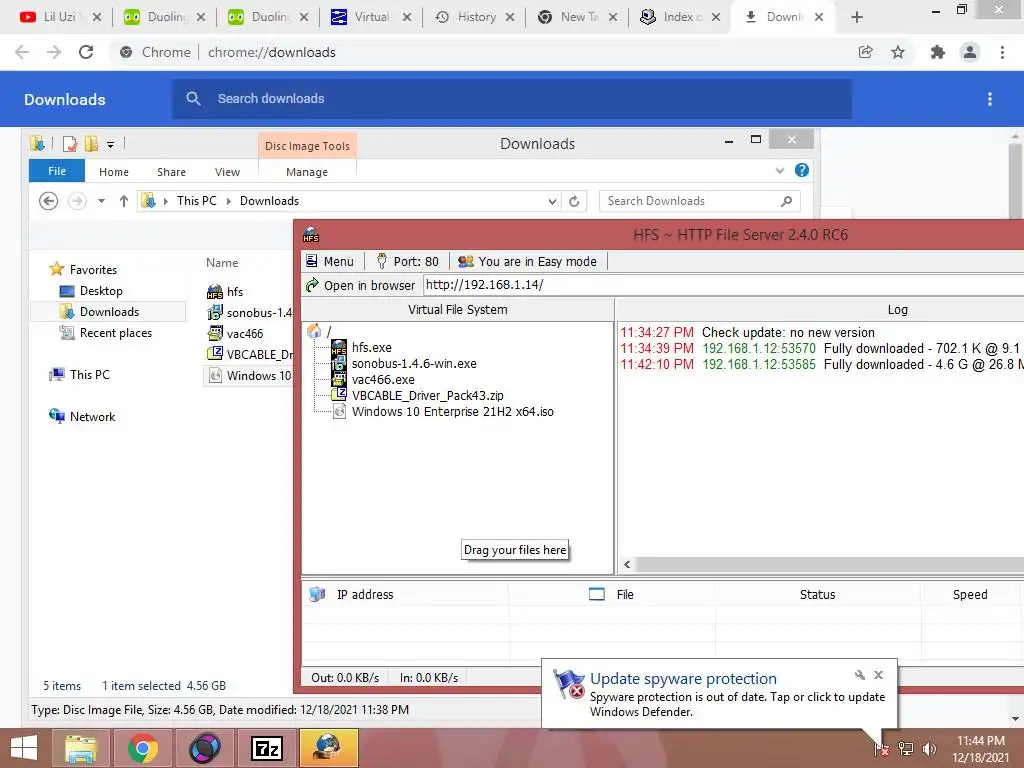Image resolution: width=1024 pixels, height=768 pixels.
Task: Click the Port: 80 button in HFS
Action: [x=408, y=261]
